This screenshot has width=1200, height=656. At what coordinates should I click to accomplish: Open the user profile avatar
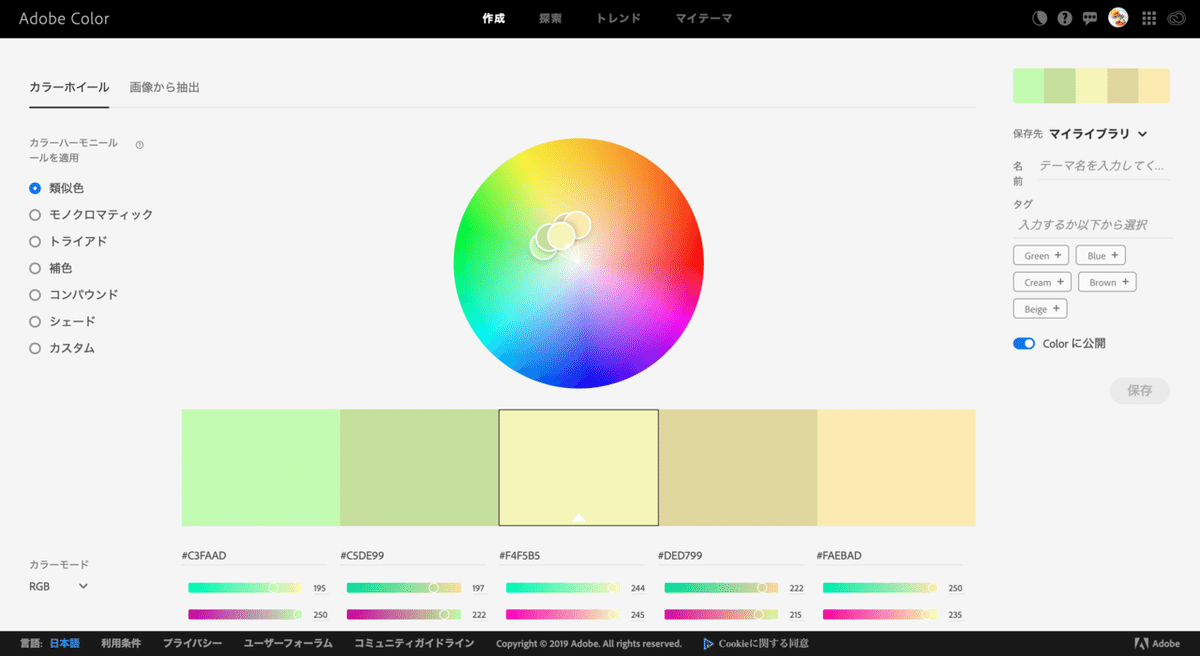[x=1118, y=18]
